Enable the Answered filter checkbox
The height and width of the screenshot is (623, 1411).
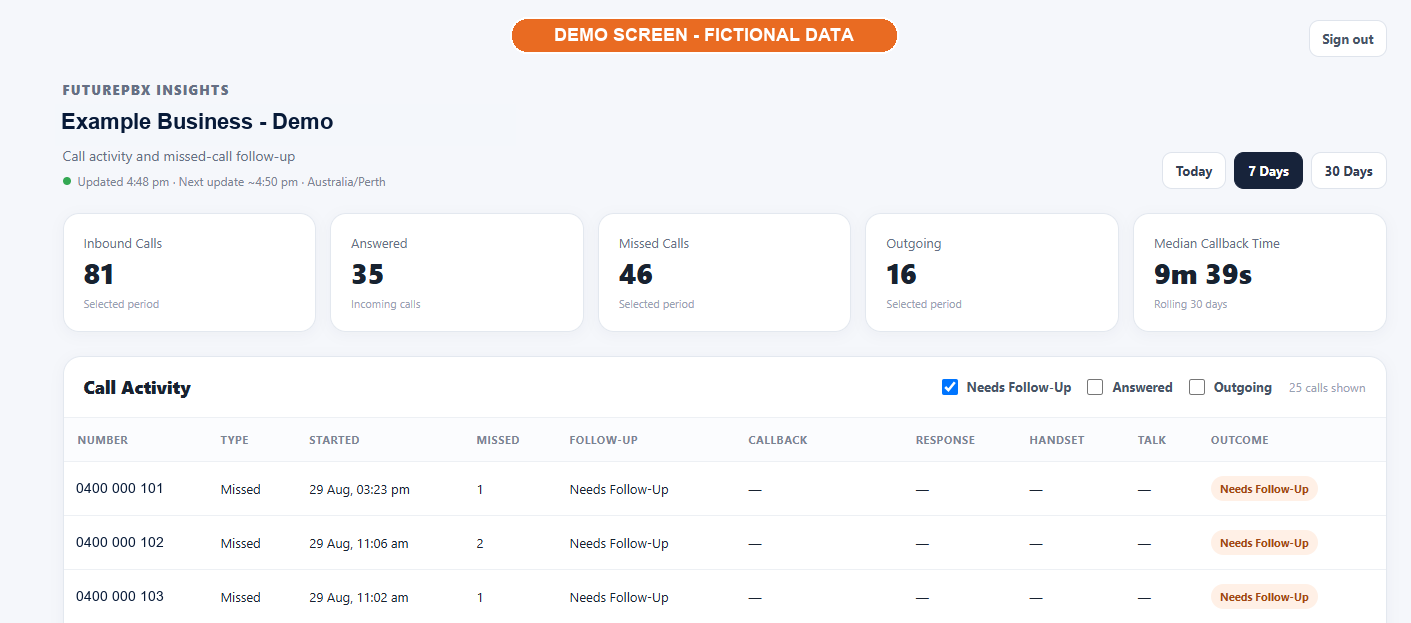[x=1095, y=387]
